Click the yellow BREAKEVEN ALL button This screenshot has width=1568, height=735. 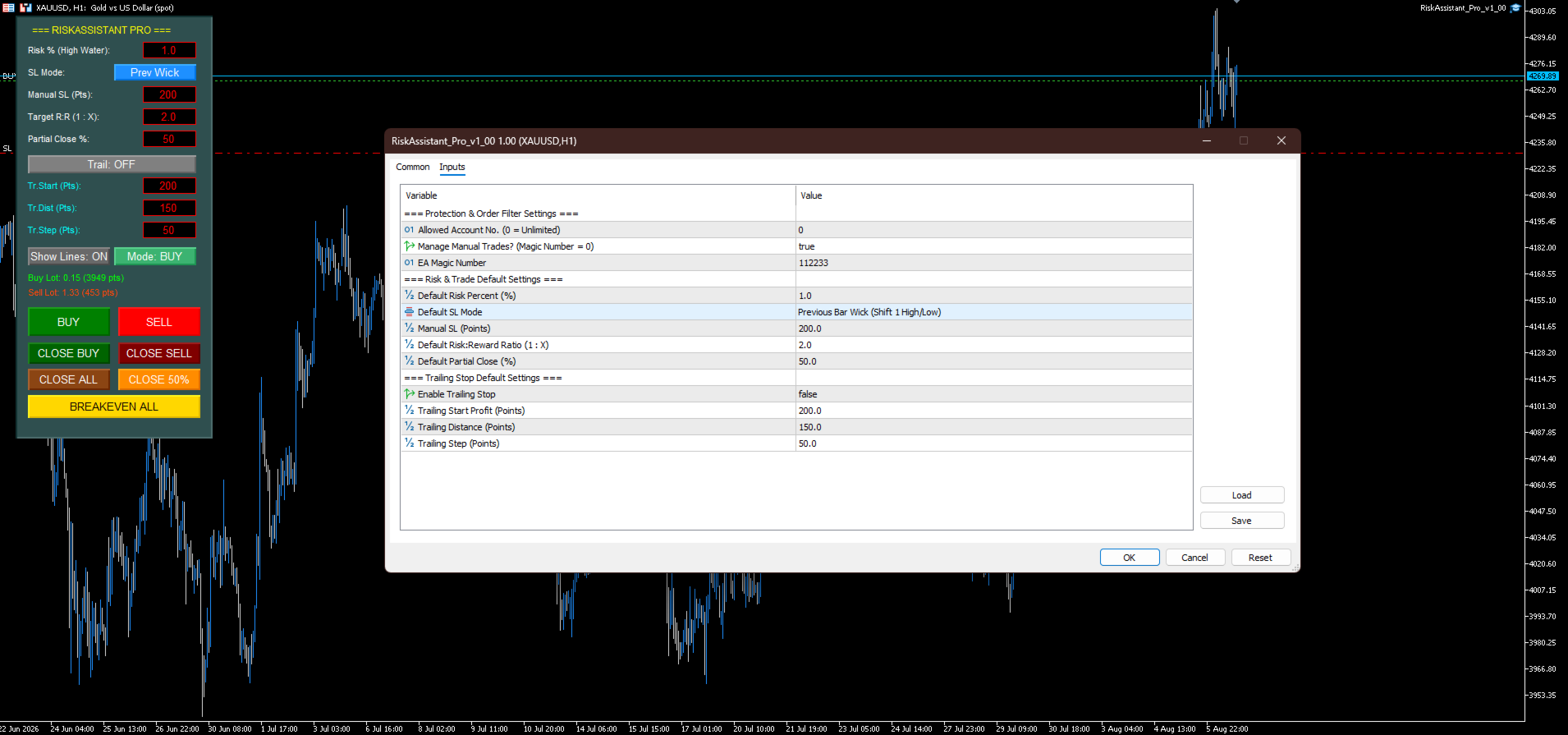114,407
